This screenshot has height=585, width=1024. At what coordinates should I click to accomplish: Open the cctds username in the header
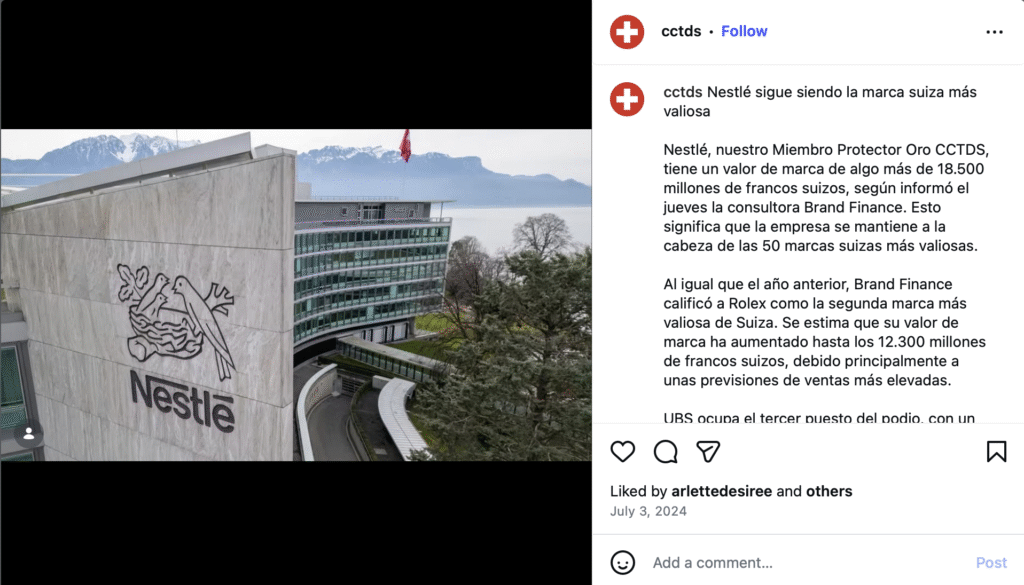(680, 31)
